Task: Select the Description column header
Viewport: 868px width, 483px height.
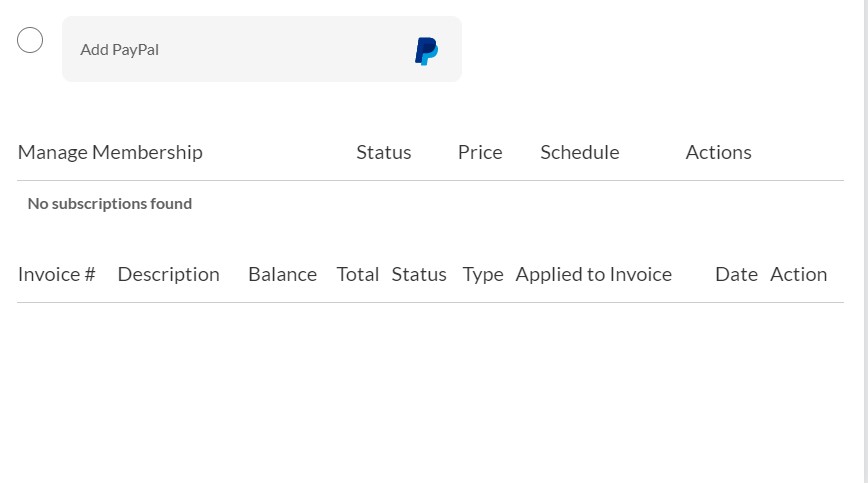Action: coord(168,274)
